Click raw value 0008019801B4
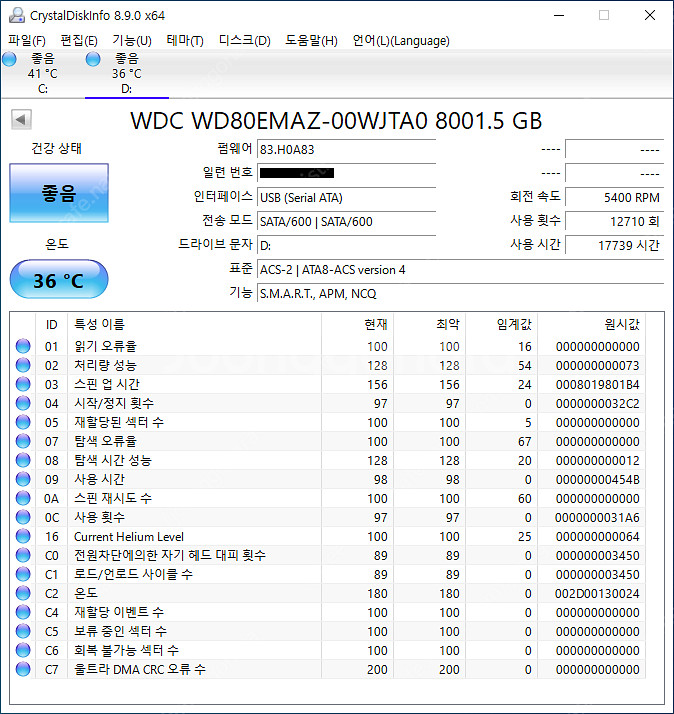The width and height of the screenshot is (674, 714). (x=597, y=385)
